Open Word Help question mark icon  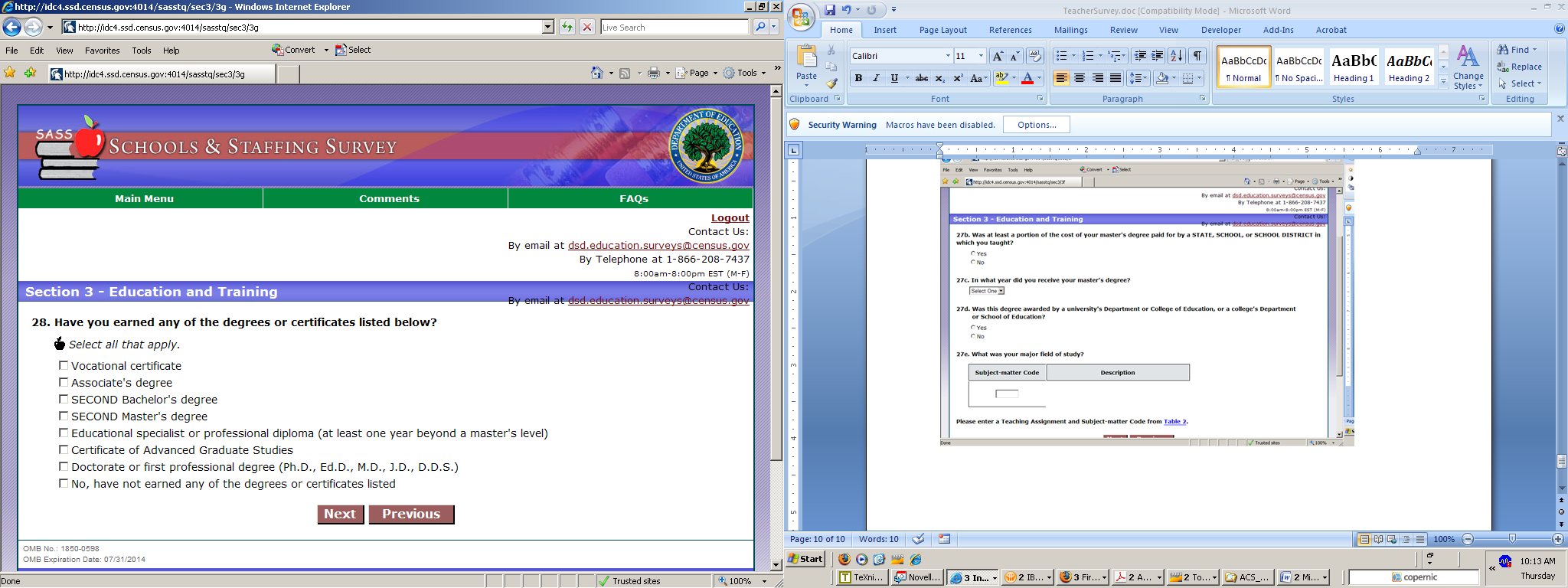(x=1560, y=29)
